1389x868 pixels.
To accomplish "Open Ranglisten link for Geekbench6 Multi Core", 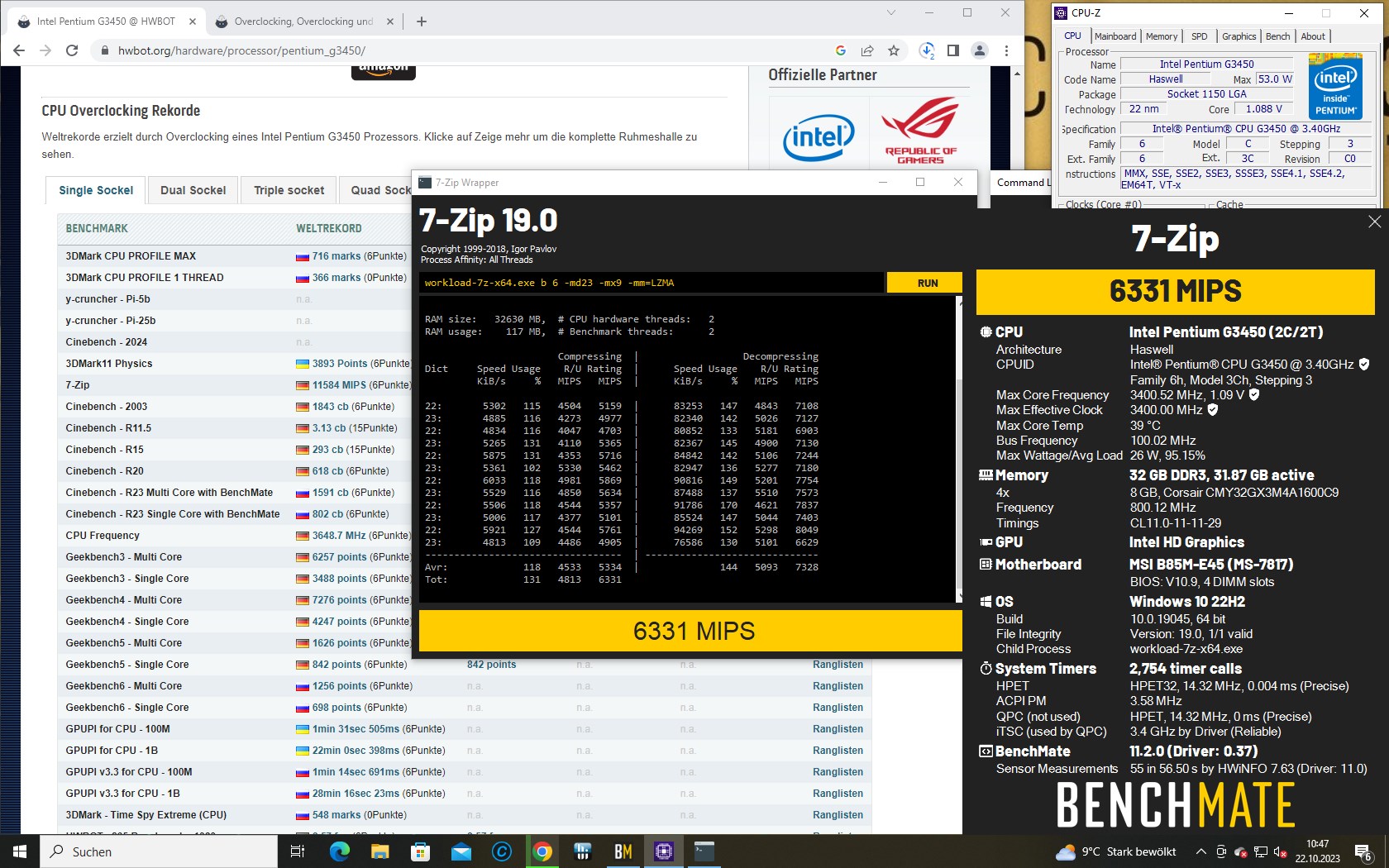I will coord(838,686).
